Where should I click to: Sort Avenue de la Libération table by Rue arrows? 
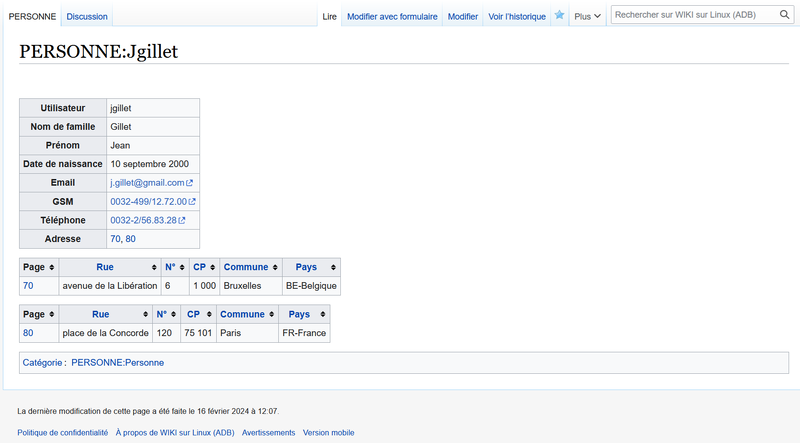click(x=154, y=267)
